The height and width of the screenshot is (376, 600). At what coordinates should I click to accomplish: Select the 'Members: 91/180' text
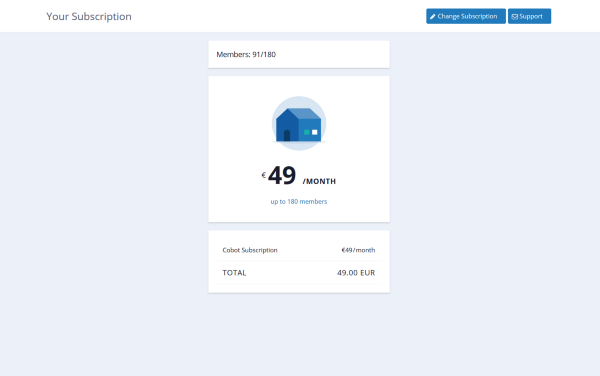[x=246, y=54]
